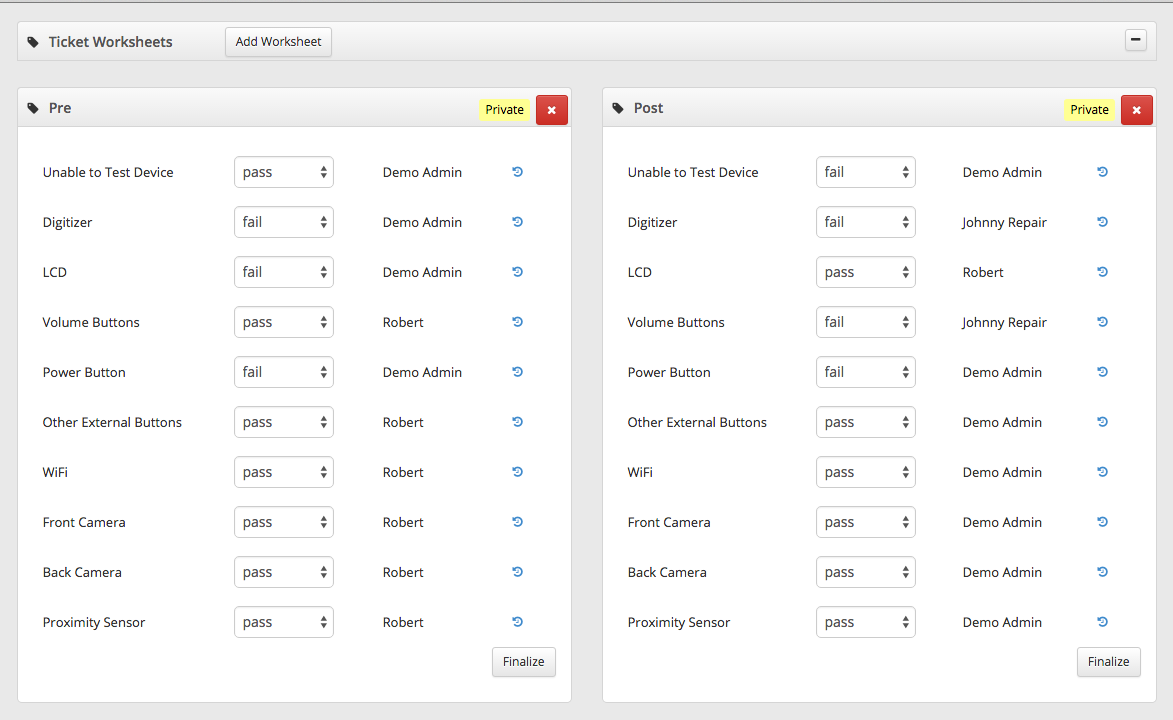
Task: Open Post Front Camera result dropdown
Action: [x=865, y=522]
